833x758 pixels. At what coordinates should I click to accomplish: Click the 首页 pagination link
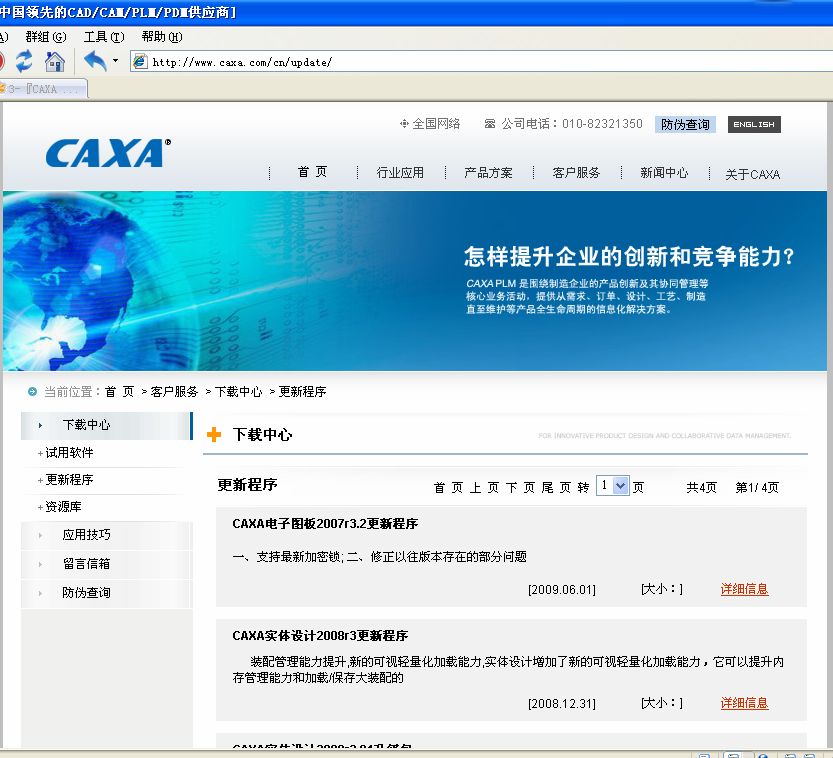[x=448, y=488]
